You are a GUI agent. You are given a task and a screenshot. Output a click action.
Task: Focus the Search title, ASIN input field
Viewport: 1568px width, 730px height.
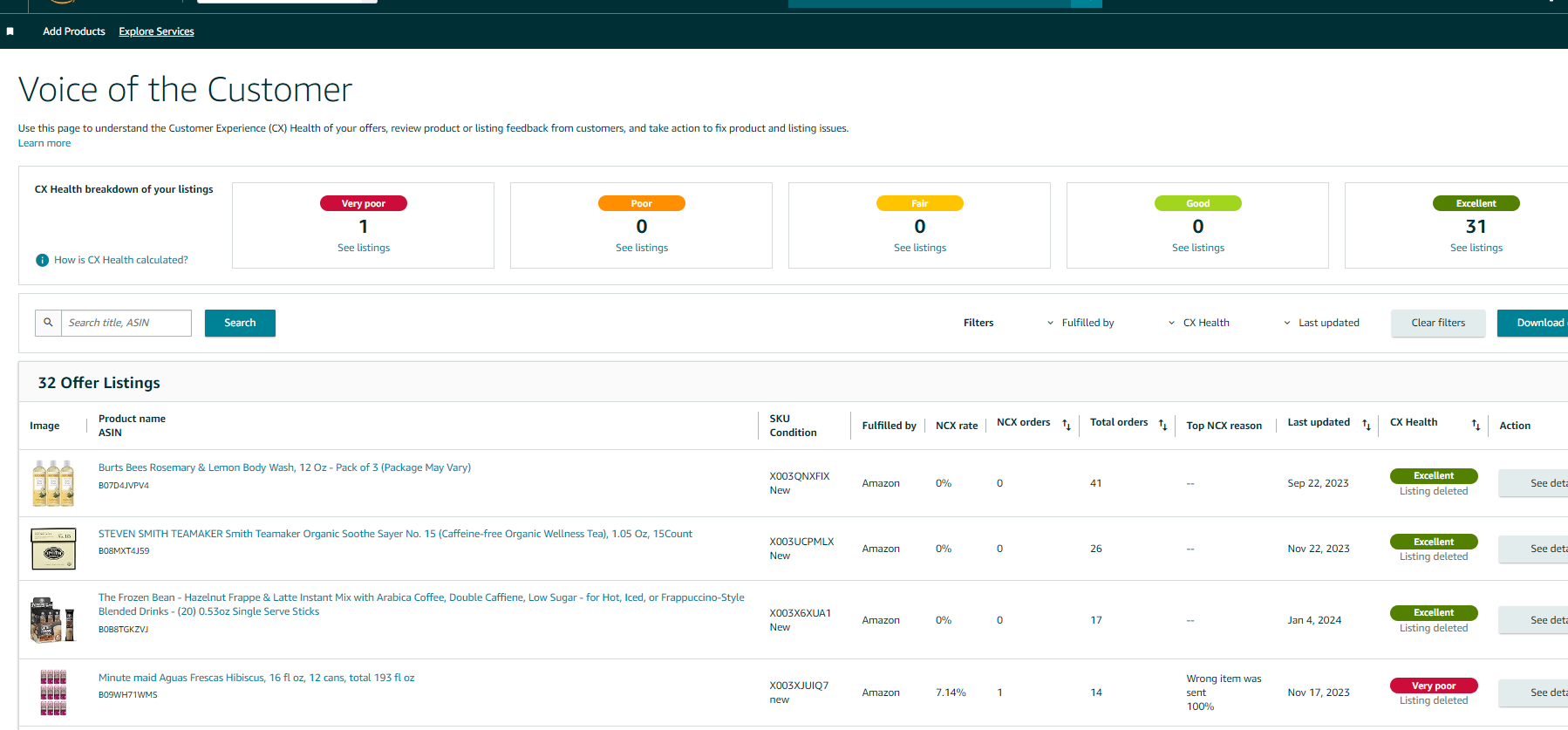click(126, 323)
